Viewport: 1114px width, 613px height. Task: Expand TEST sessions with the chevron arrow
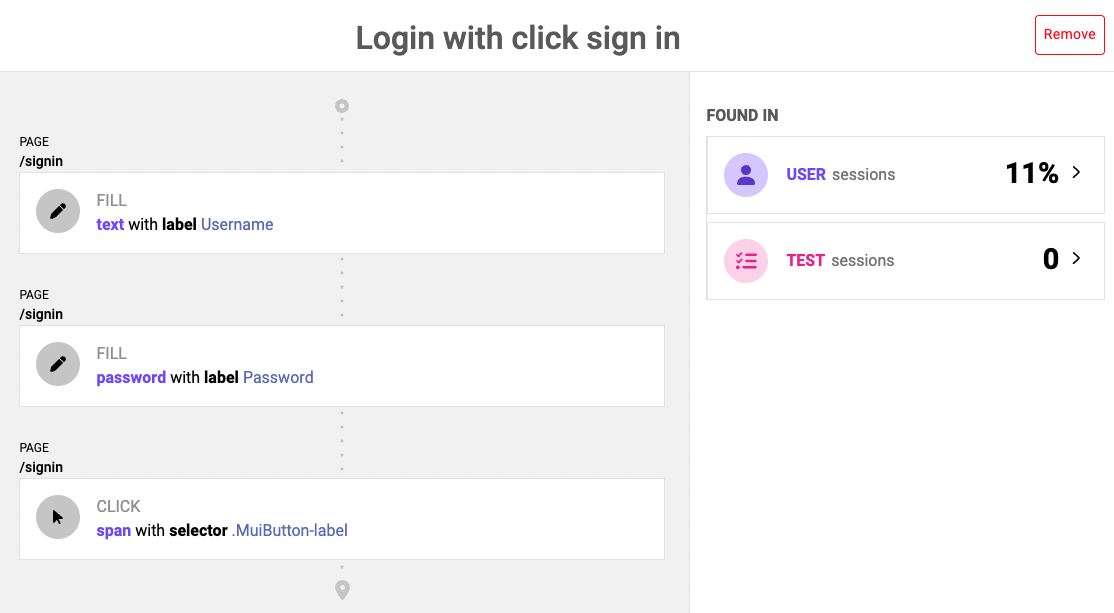coord(1076,258)
